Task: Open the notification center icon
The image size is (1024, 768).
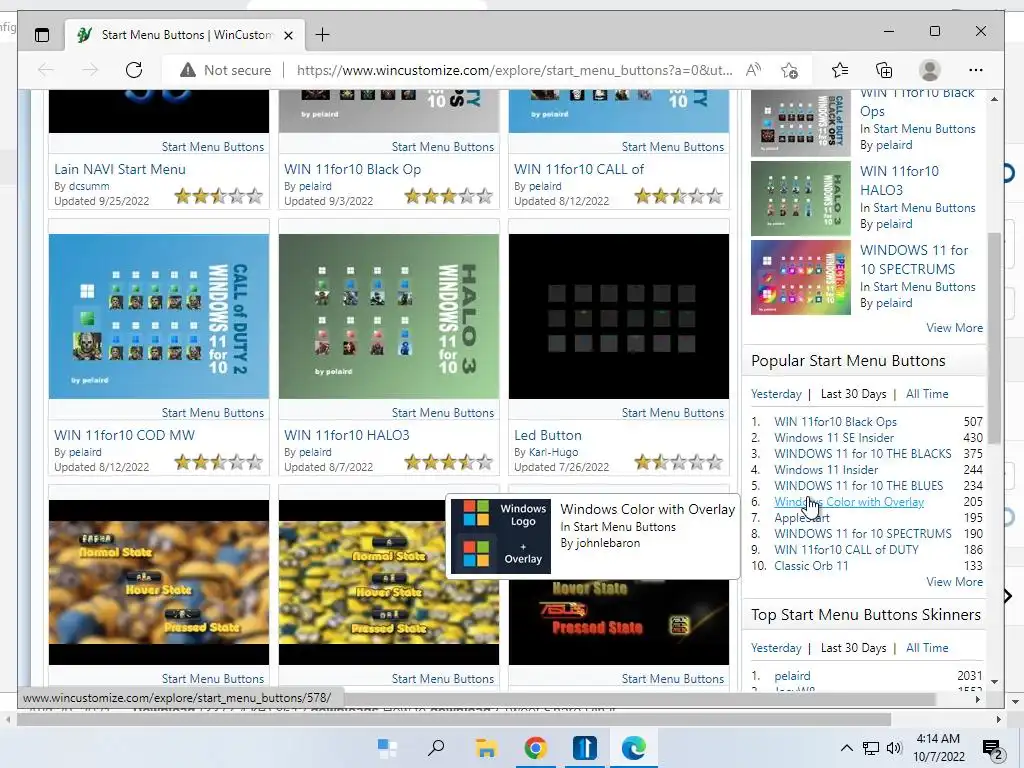Action: pyautogui.click(x=993, y=749)
